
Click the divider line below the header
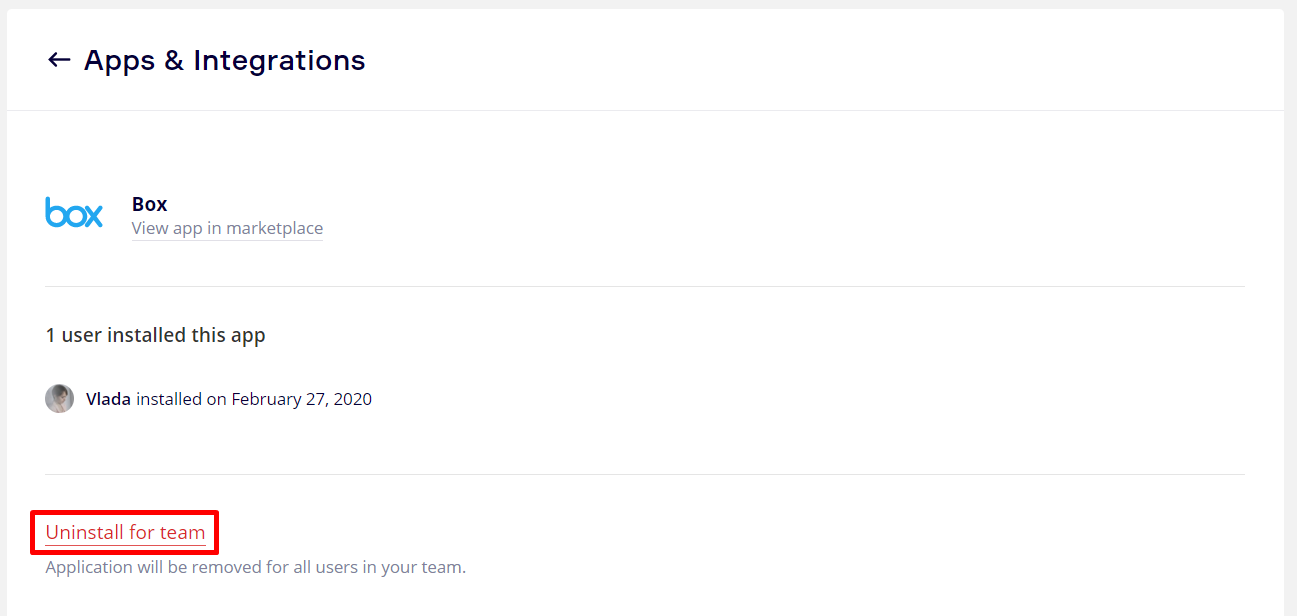(645, 110)
